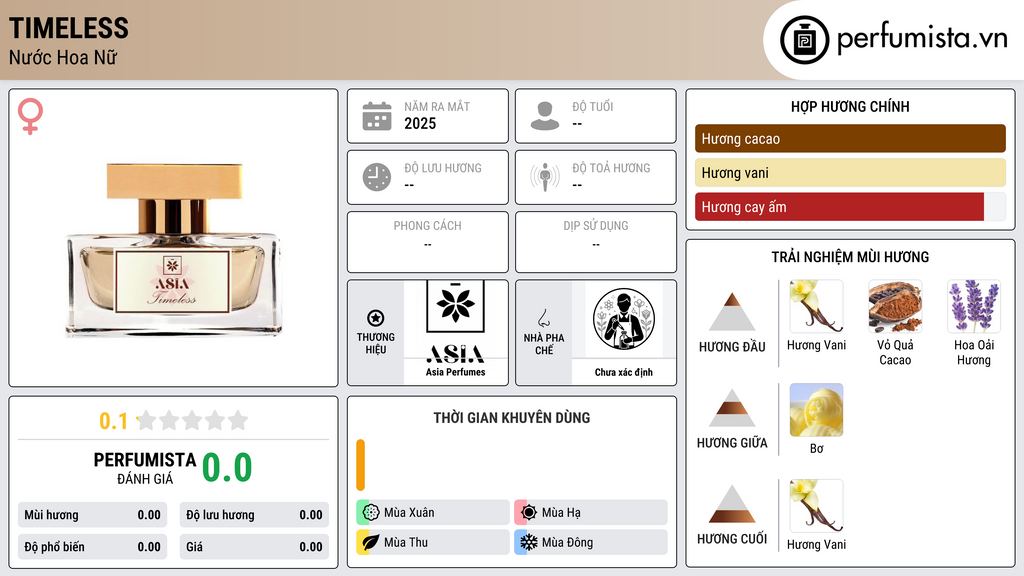Click the Bơ caption under middle note
The height and width of the screenshot is (576, 1024).
click(816, 449)
